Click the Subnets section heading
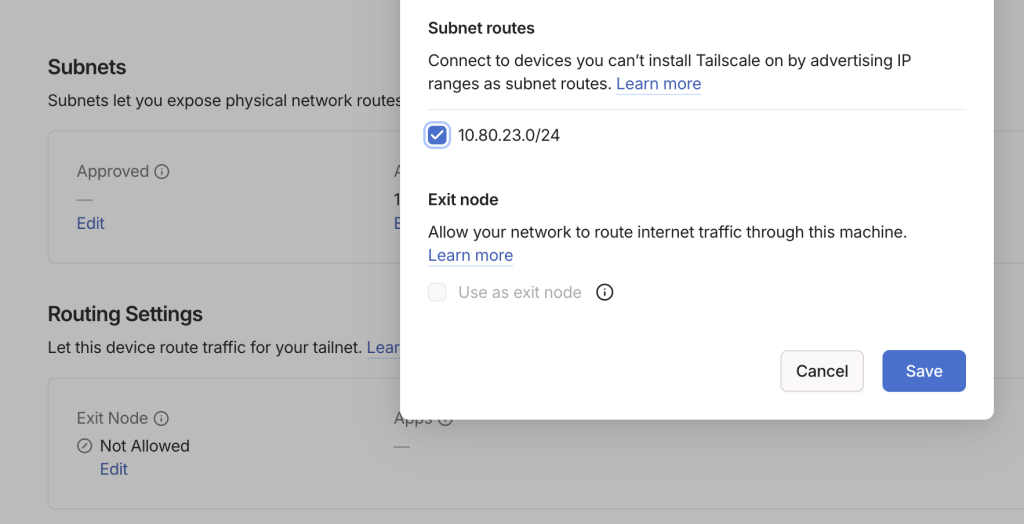 tap(87, 68)
